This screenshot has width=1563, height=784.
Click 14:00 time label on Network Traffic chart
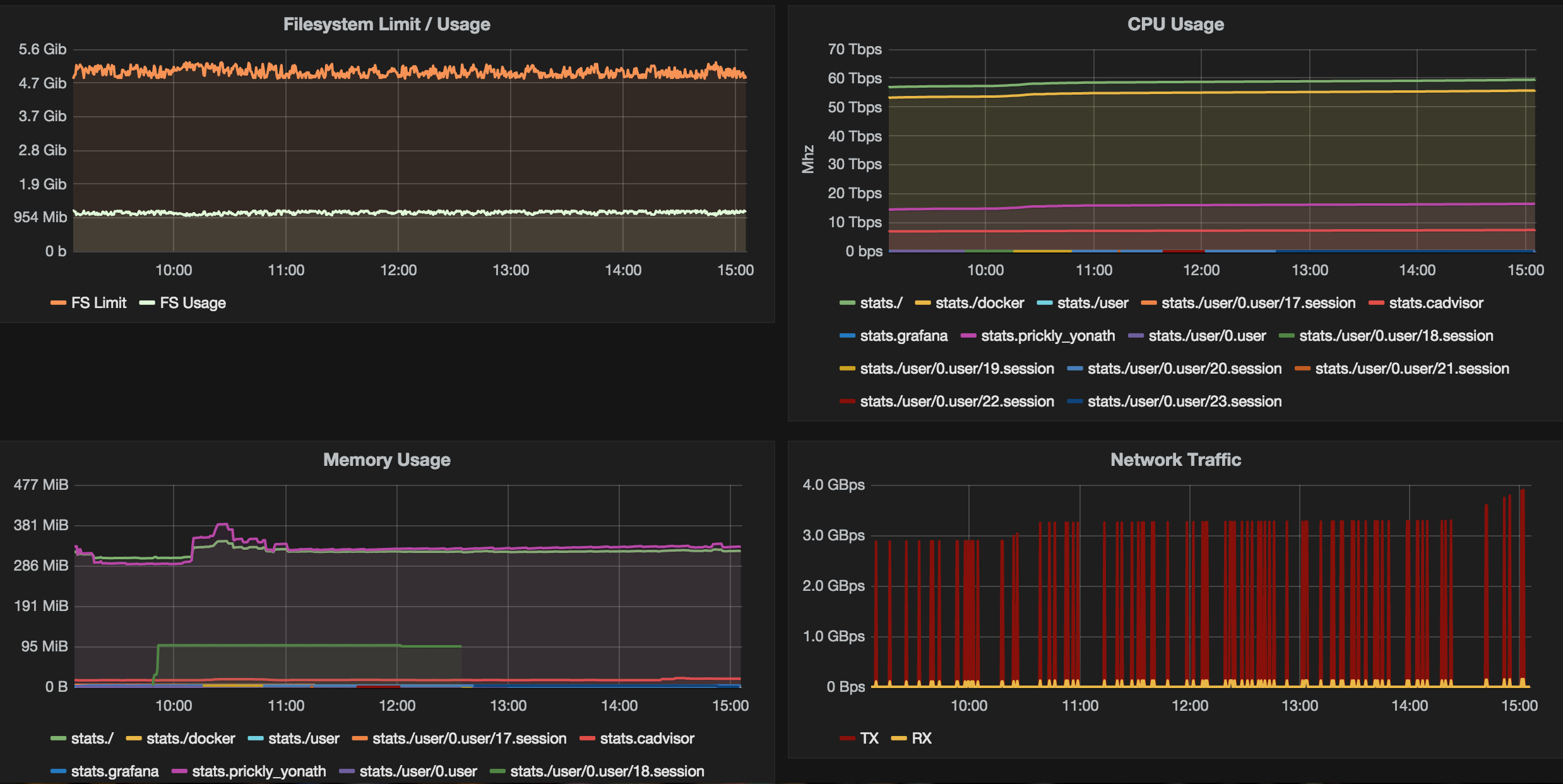coord(1410,706)
